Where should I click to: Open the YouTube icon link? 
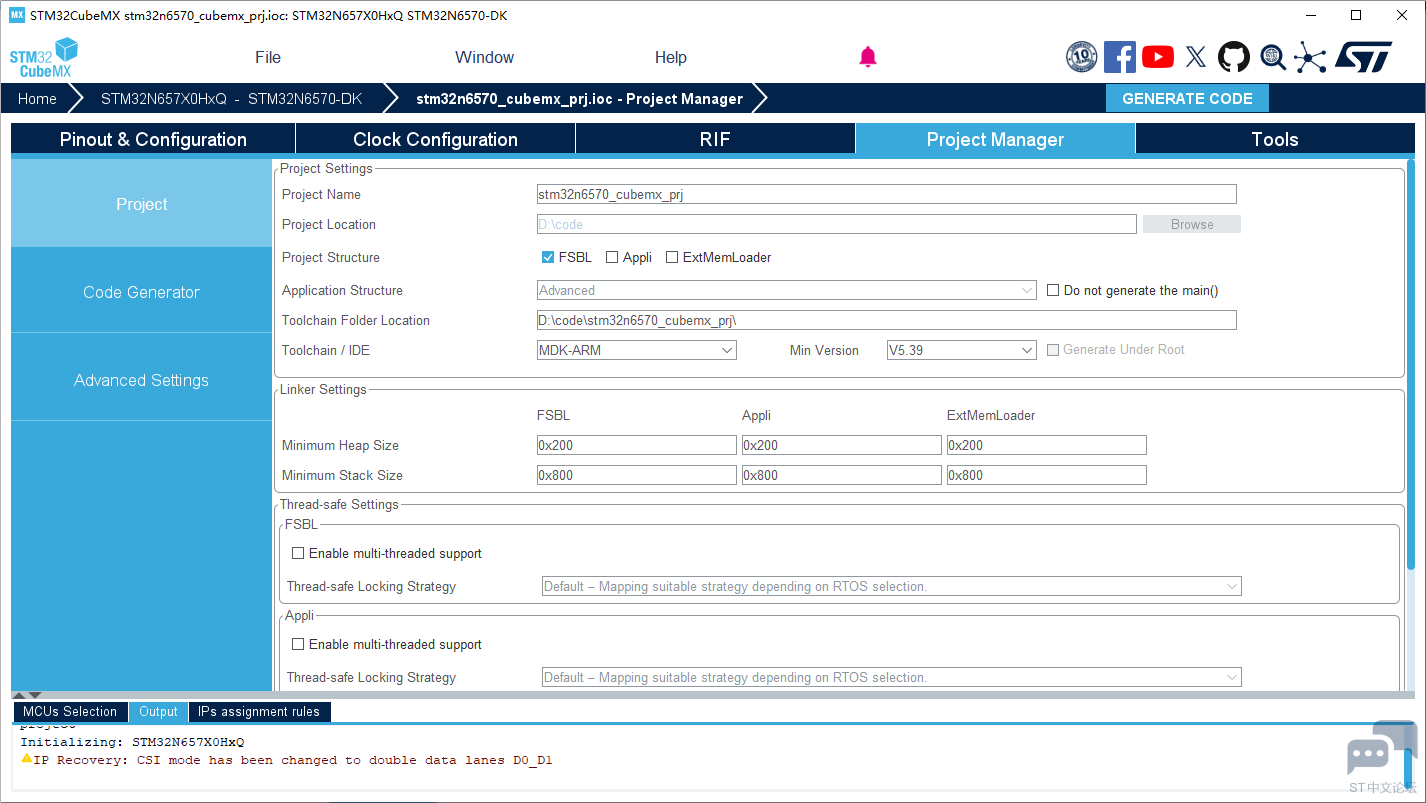pyautogui.click(x=1158, y=57)
